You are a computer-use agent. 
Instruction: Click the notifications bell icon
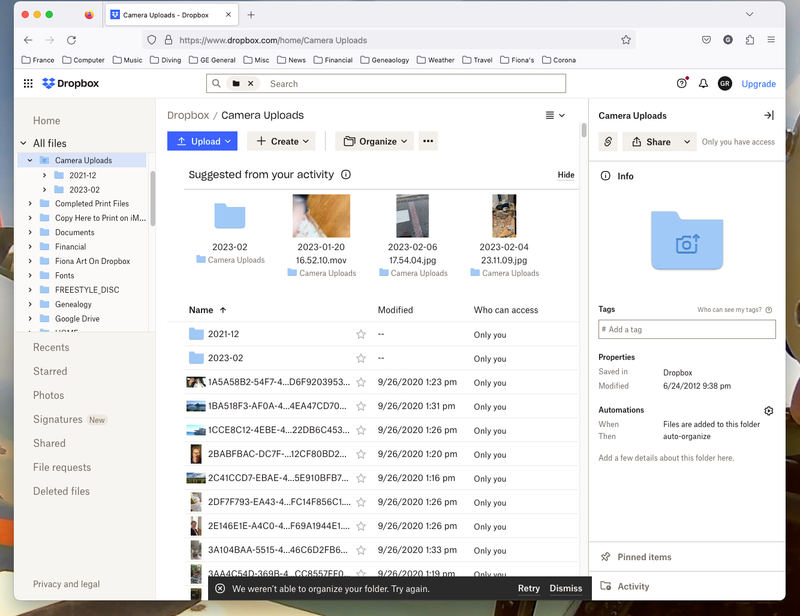click(x=703, y=84)
